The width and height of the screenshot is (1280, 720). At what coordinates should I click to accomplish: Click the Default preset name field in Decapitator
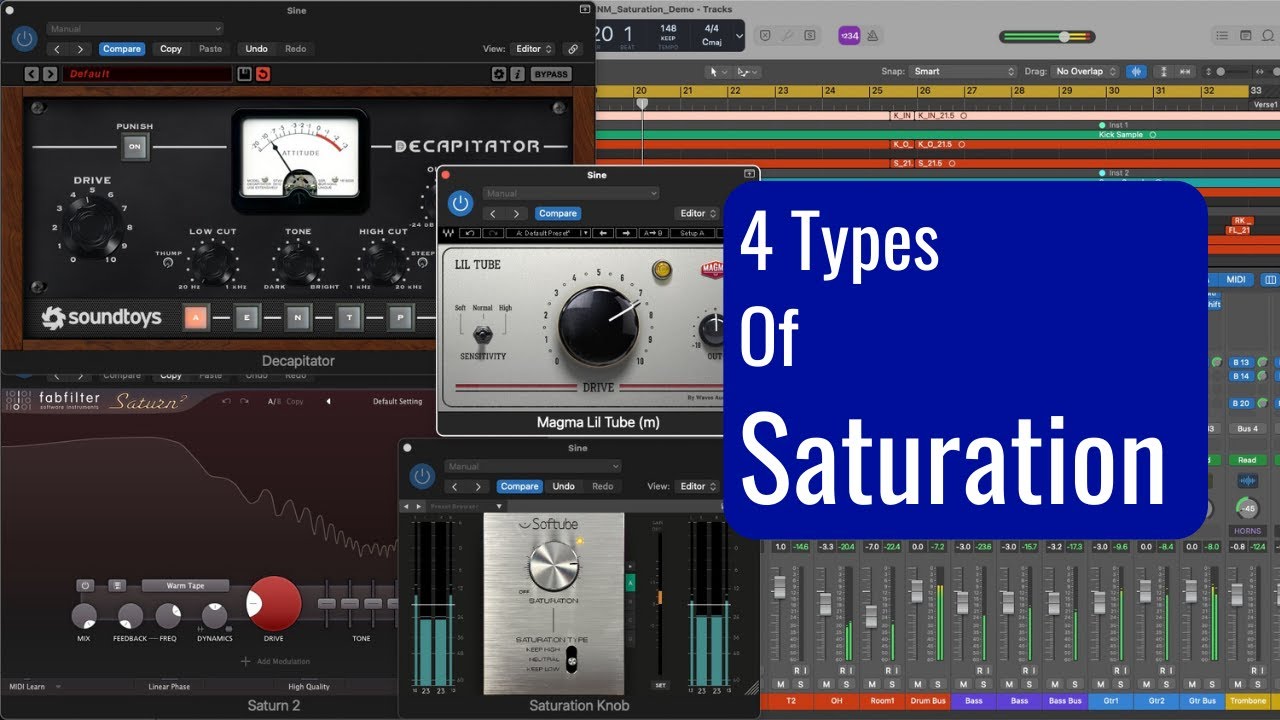point(147,74)
